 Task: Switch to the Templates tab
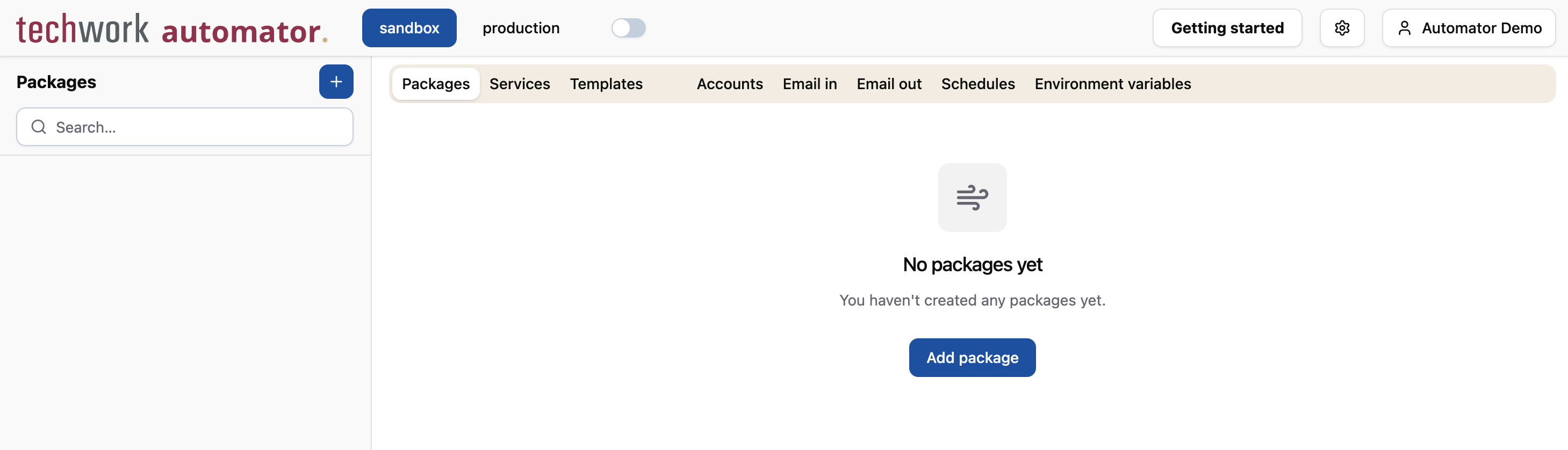pos(606,84)
